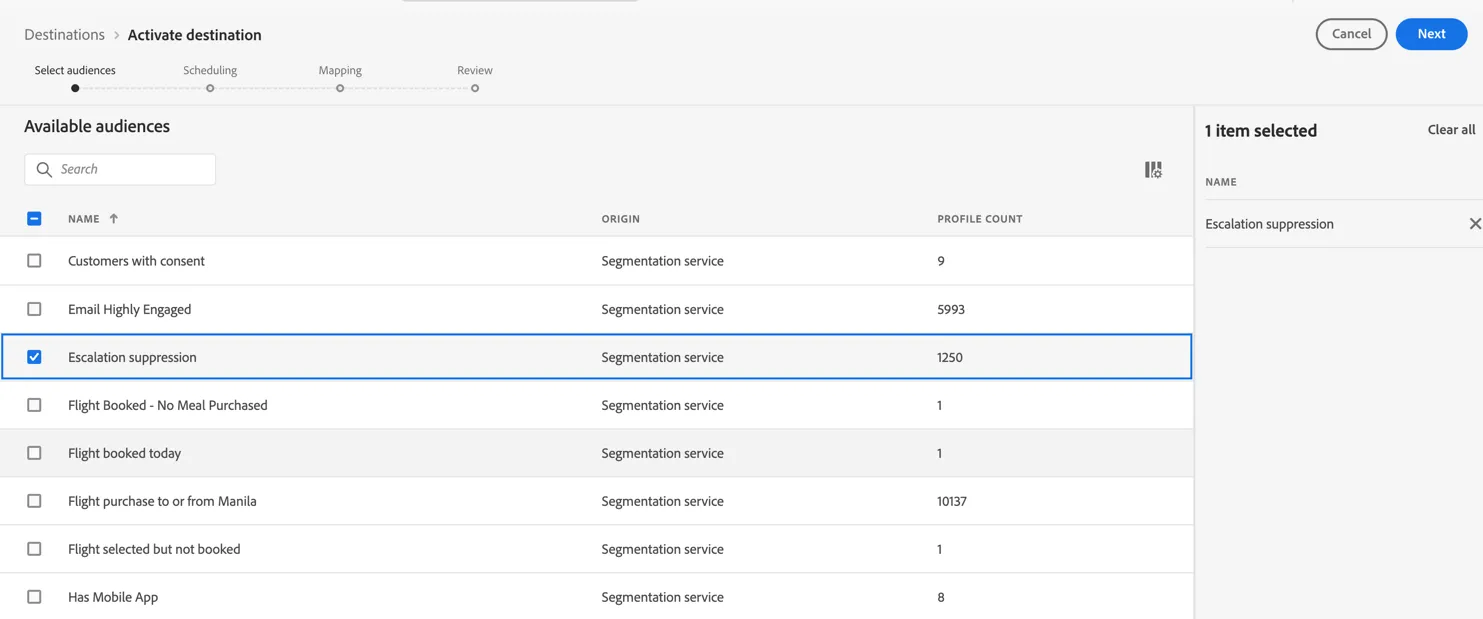Open the column settings icon

[x=1153, y=170]
